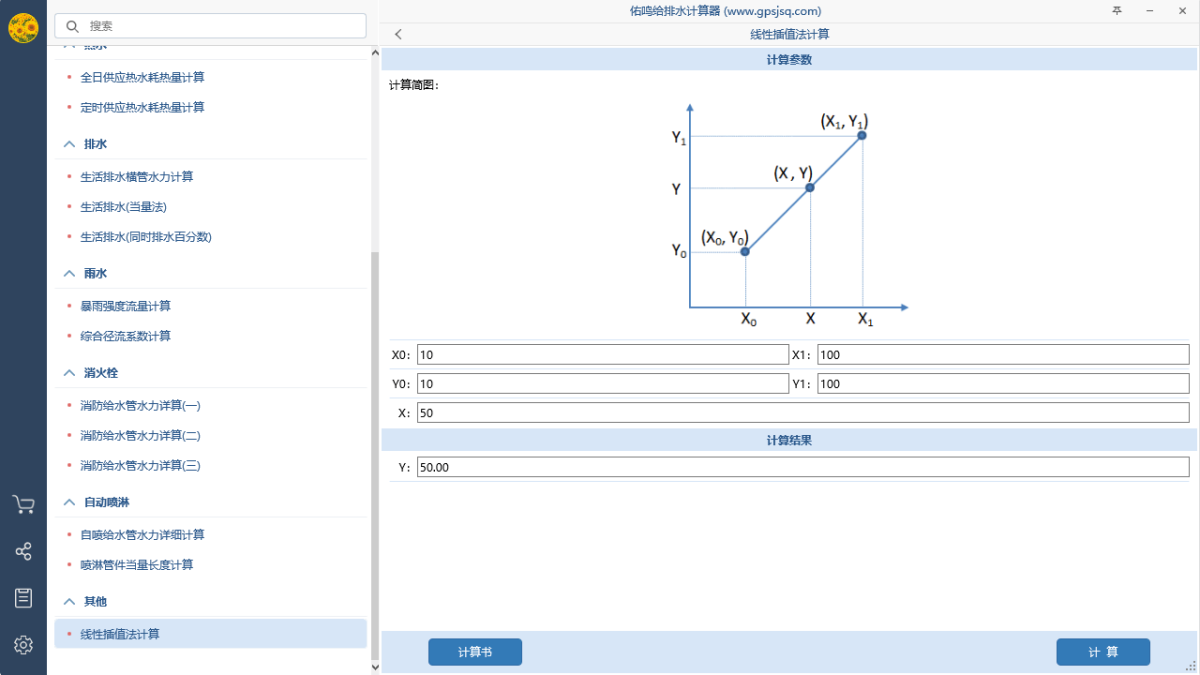Click the X0 input field

pyautogui.click(x=603, y=354)
